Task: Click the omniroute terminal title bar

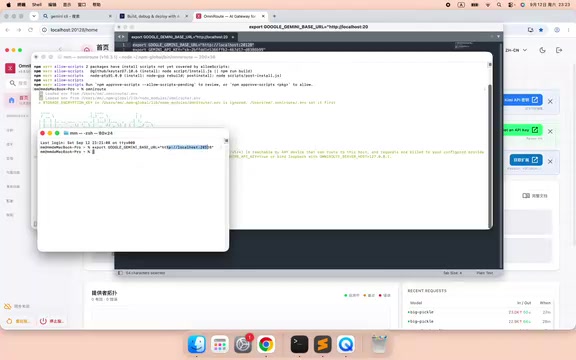Action: 262,57
